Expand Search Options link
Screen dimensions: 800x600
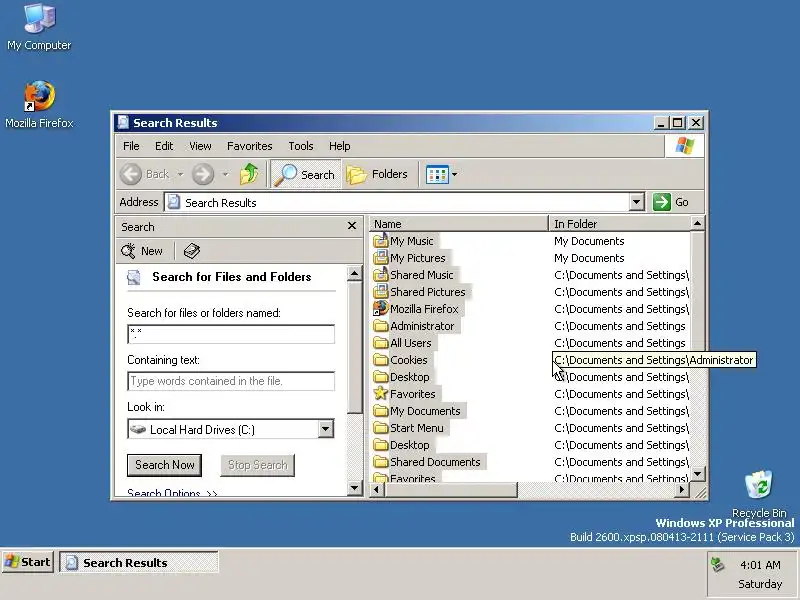tap(172, 493)
